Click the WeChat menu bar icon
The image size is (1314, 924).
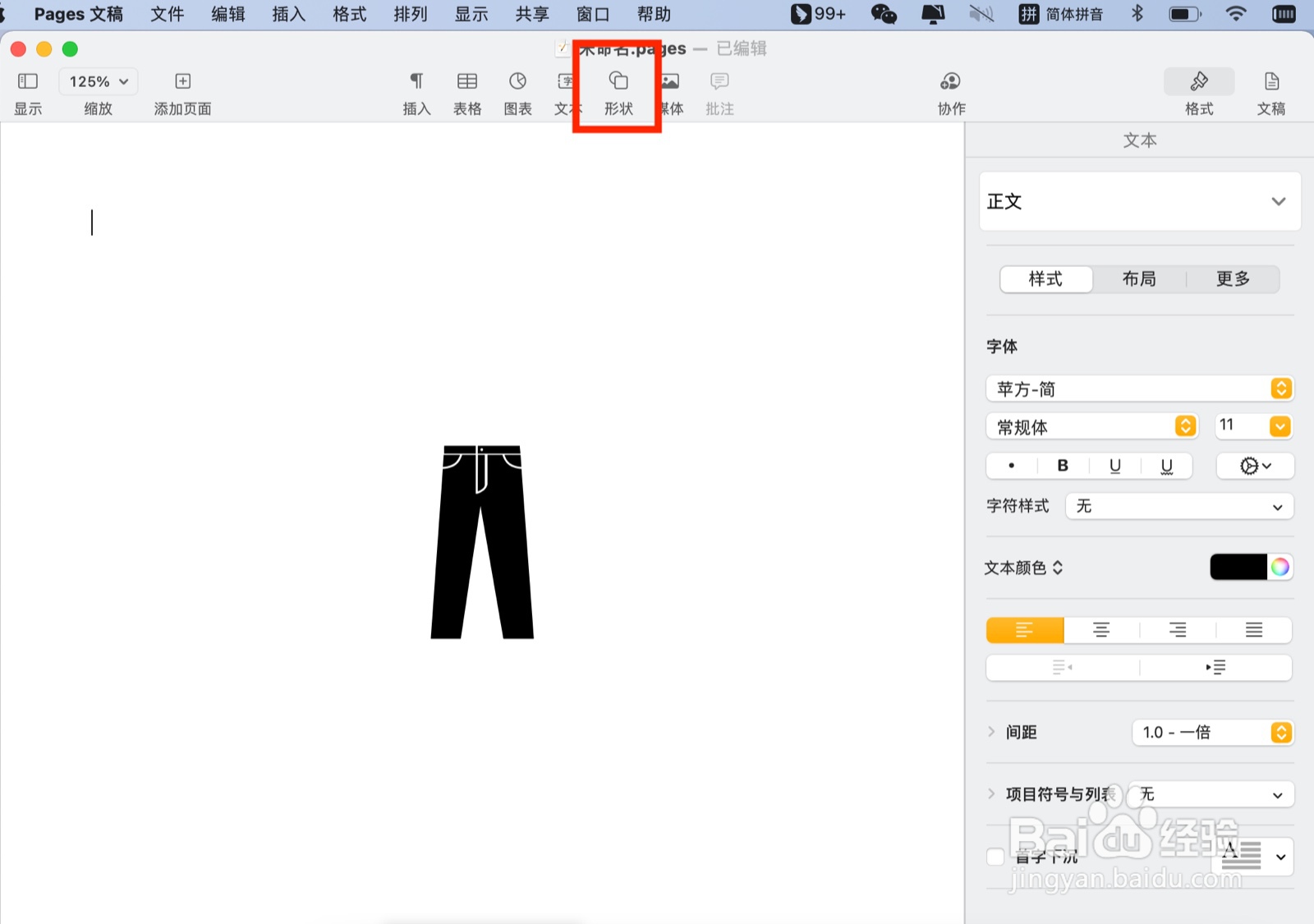click(884, 14)
